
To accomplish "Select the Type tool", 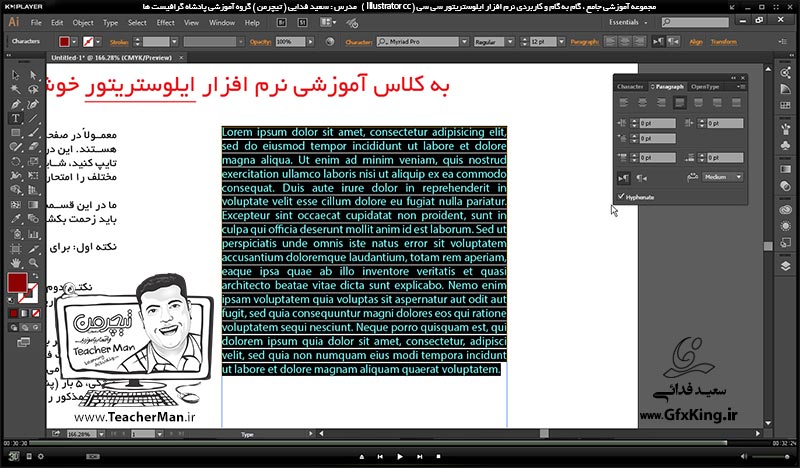I will tap(16, 118).
